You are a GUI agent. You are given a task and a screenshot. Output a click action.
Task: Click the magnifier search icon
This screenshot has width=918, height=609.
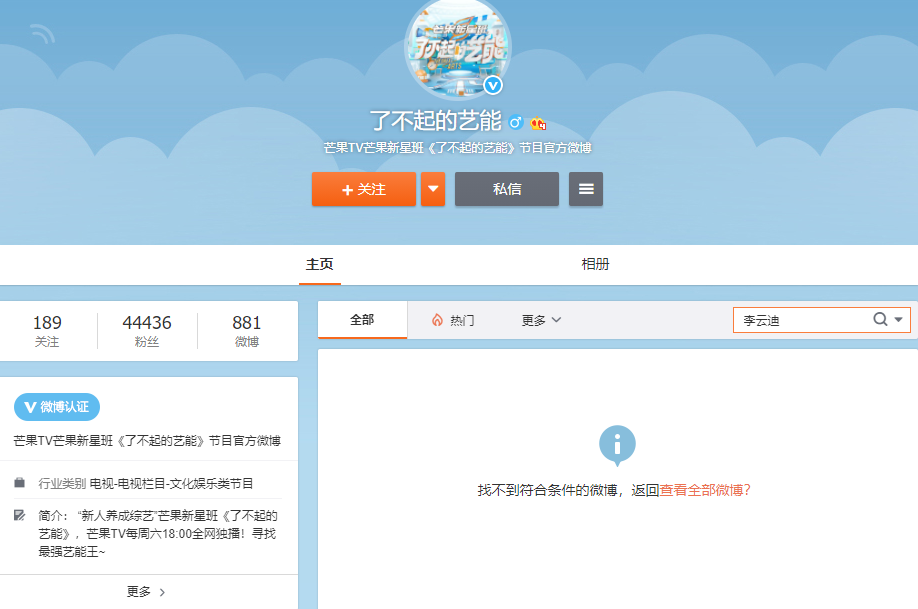coord(881,319)
